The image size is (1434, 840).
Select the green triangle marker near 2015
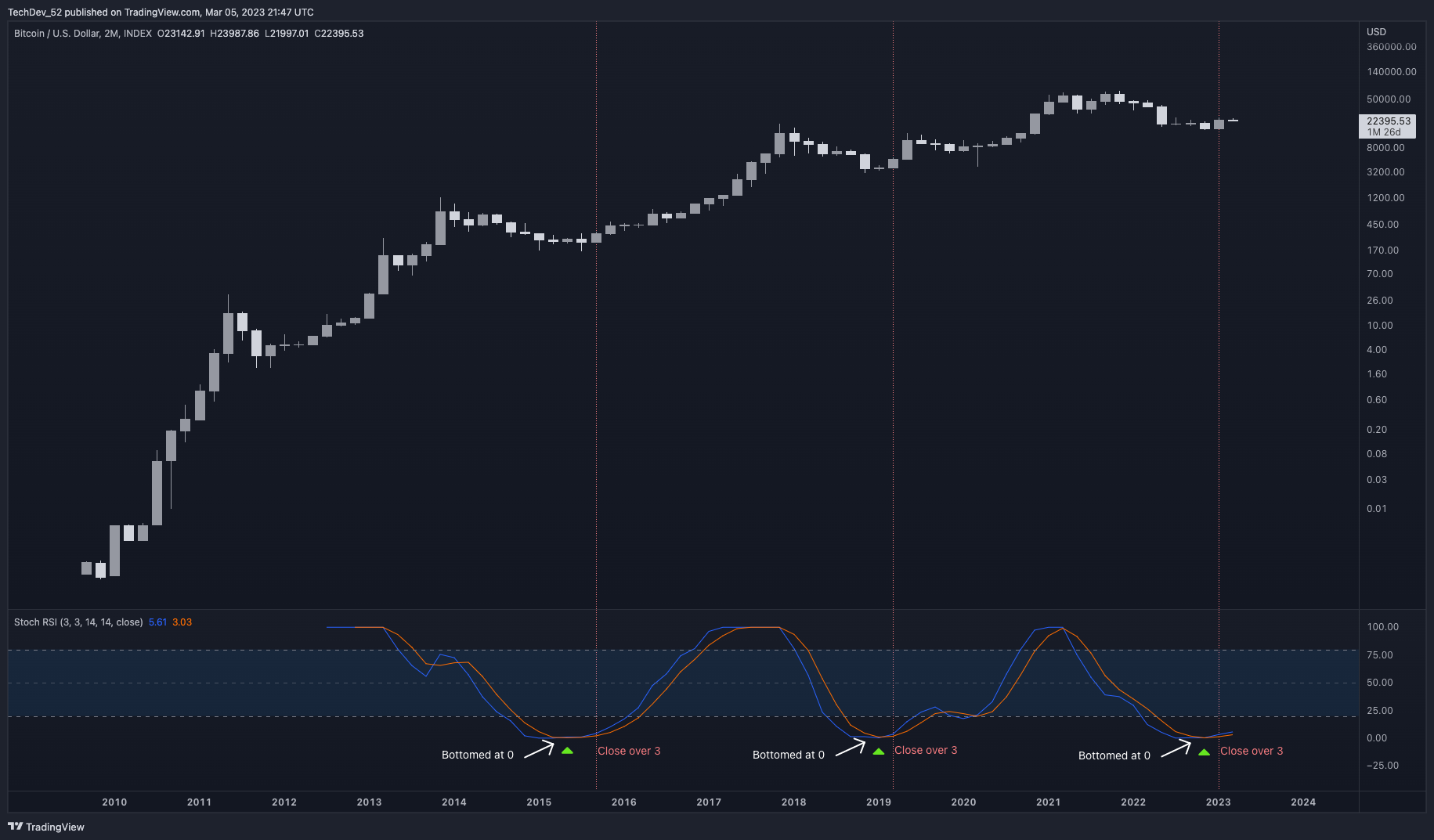point(569,752)
